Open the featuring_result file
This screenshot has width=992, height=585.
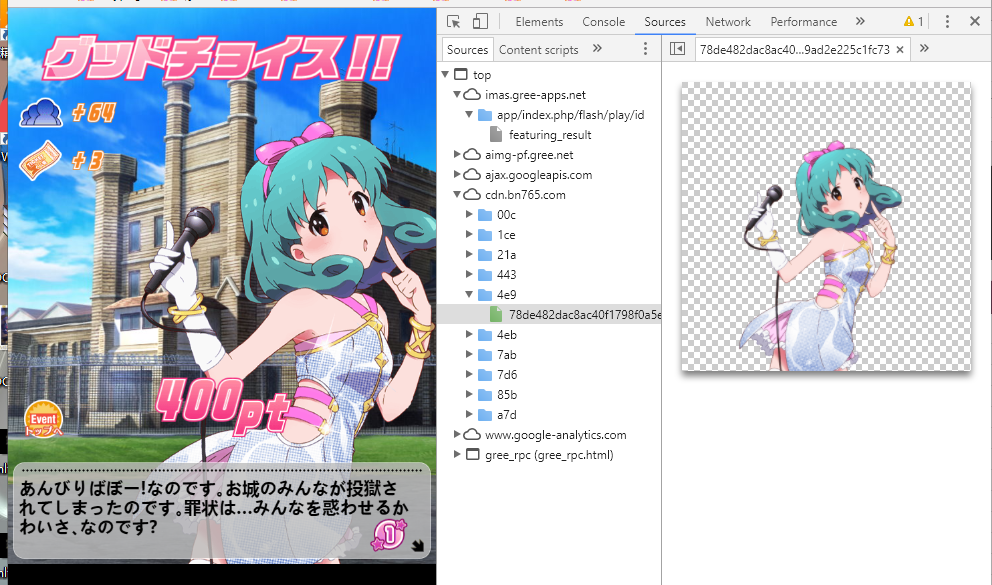549,135
